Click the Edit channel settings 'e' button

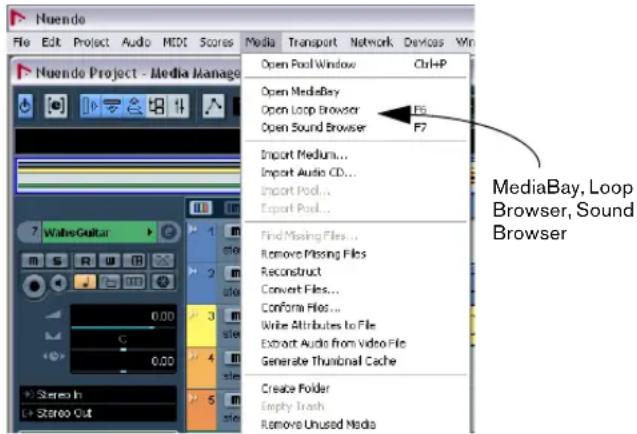click(169, 232)
